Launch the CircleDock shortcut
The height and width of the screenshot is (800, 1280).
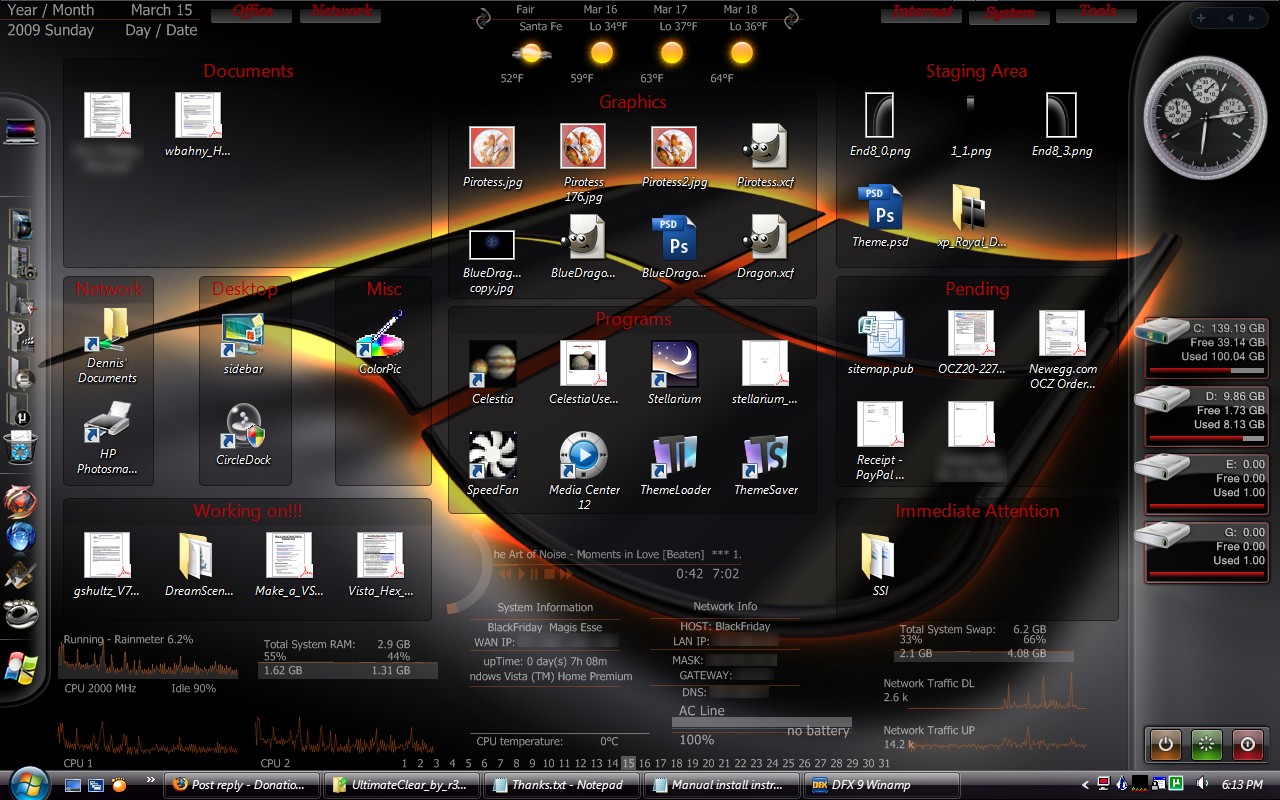243,433
